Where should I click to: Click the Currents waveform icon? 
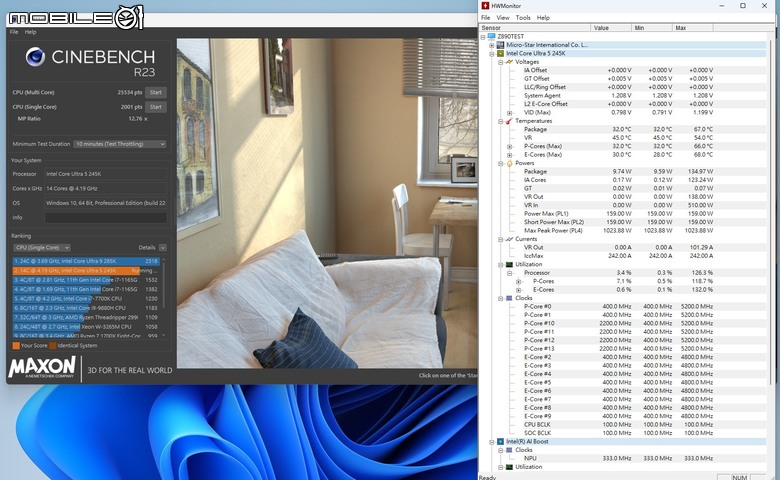[509, 239]
